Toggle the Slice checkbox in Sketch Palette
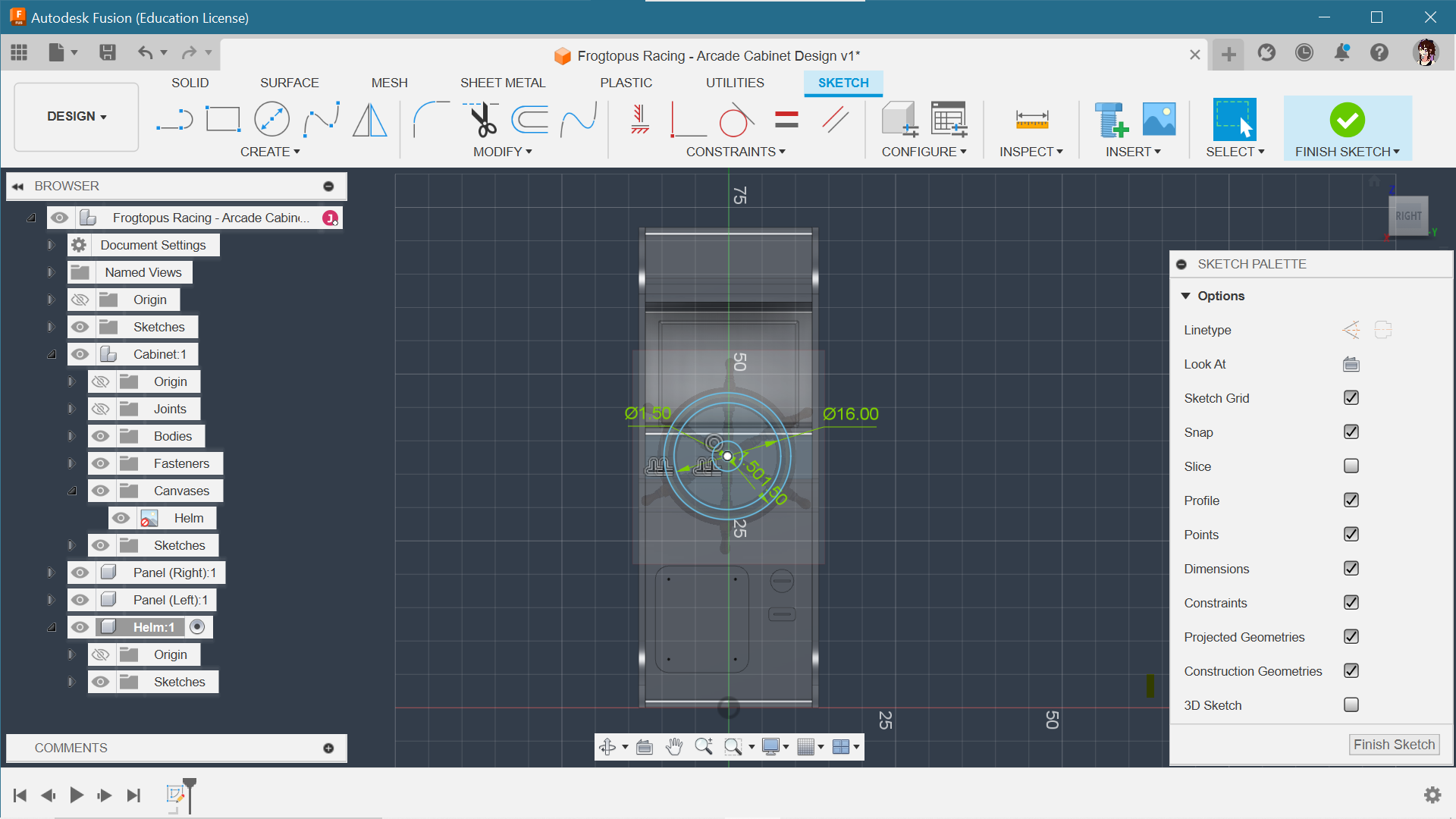This screenshot has width=1456, height=819. click(x=1352, y=466)
